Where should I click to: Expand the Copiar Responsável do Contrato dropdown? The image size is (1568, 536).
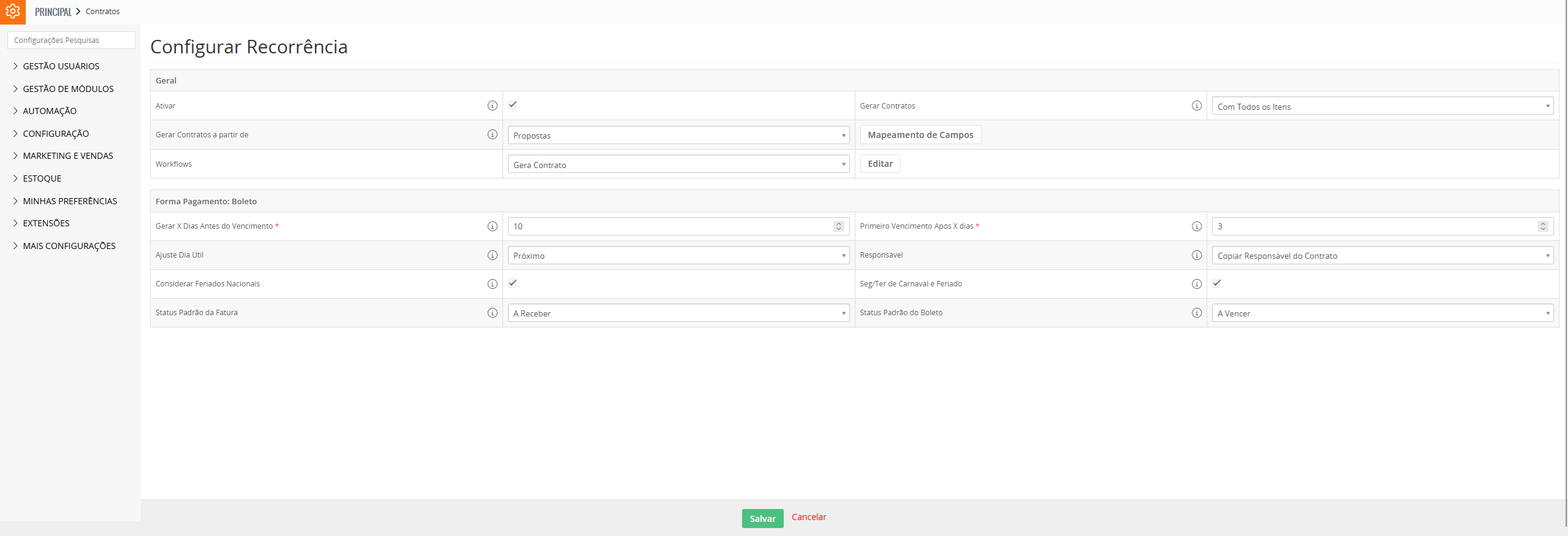pos(1382,255)
